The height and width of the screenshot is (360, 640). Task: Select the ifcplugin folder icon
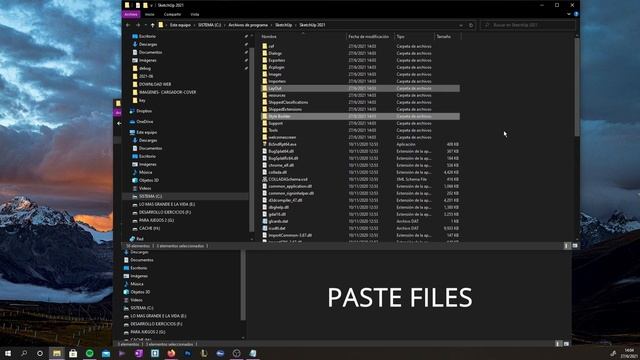(264, 67)
